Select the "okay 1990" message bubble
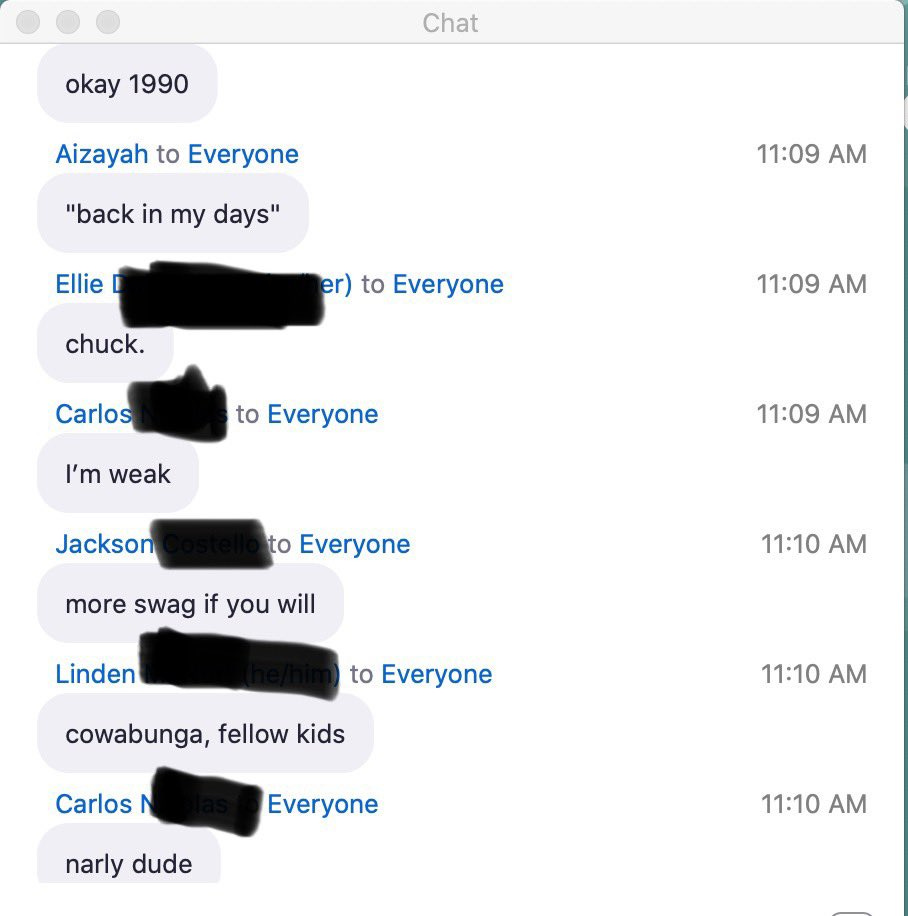 coord(127,84)
